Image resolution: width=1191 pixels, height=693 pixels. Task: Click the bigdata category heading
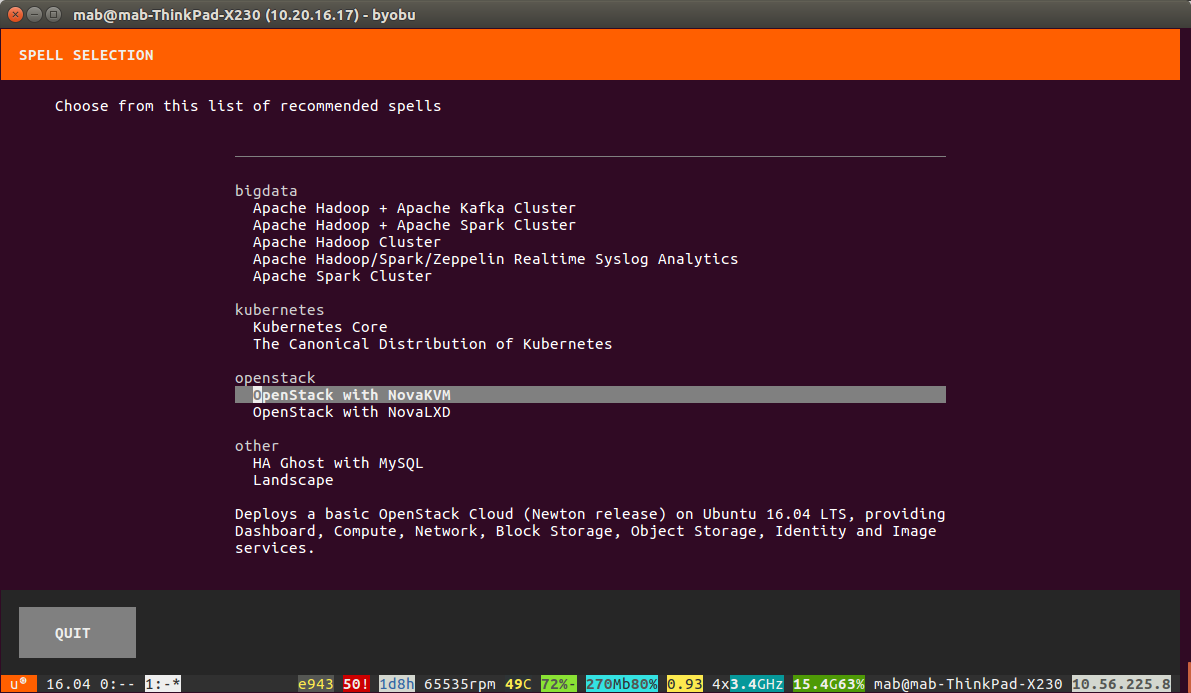pyautogui.click(x=266, y=191)
